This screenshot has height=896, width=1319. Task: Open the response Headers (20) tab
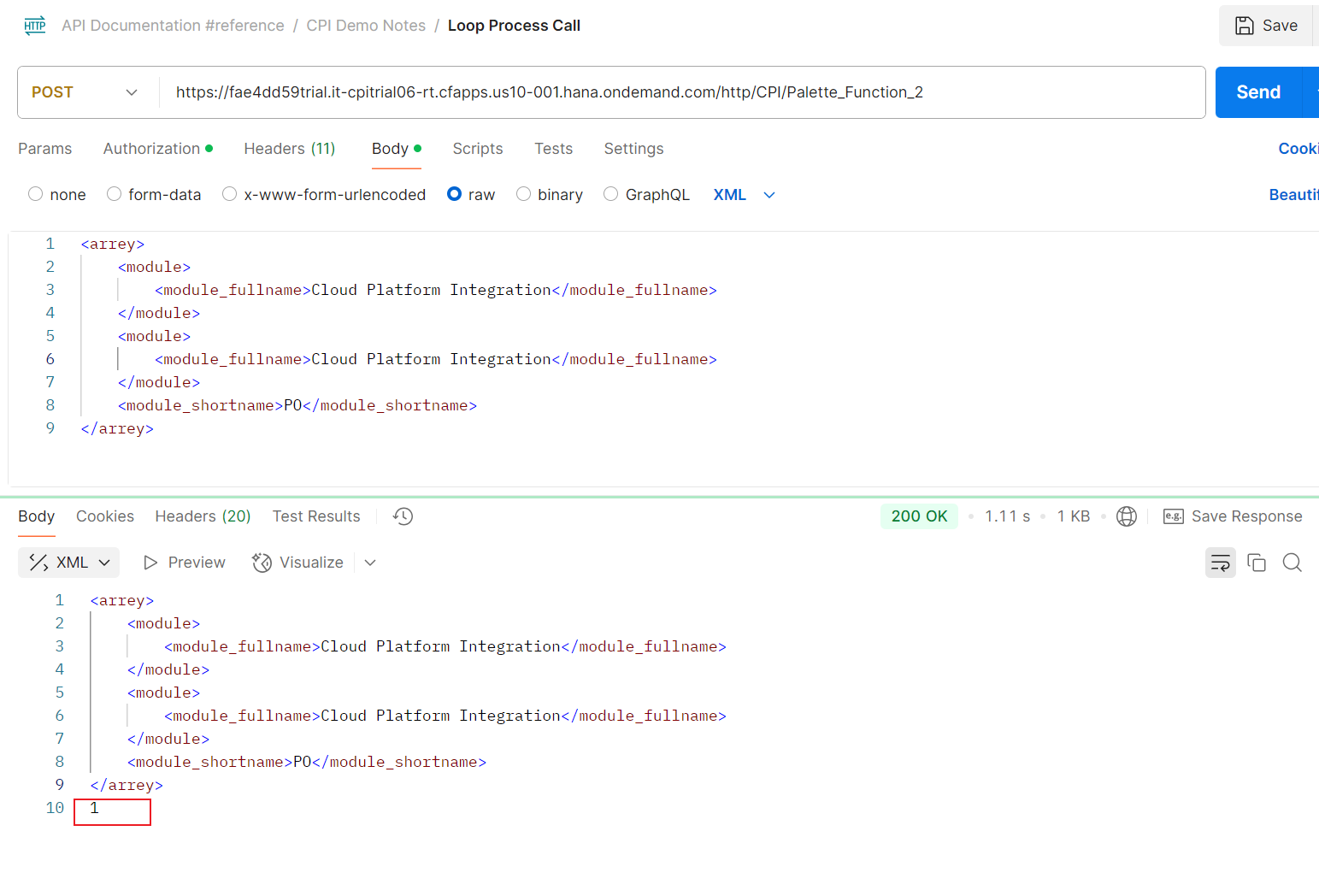pos(203,516)
